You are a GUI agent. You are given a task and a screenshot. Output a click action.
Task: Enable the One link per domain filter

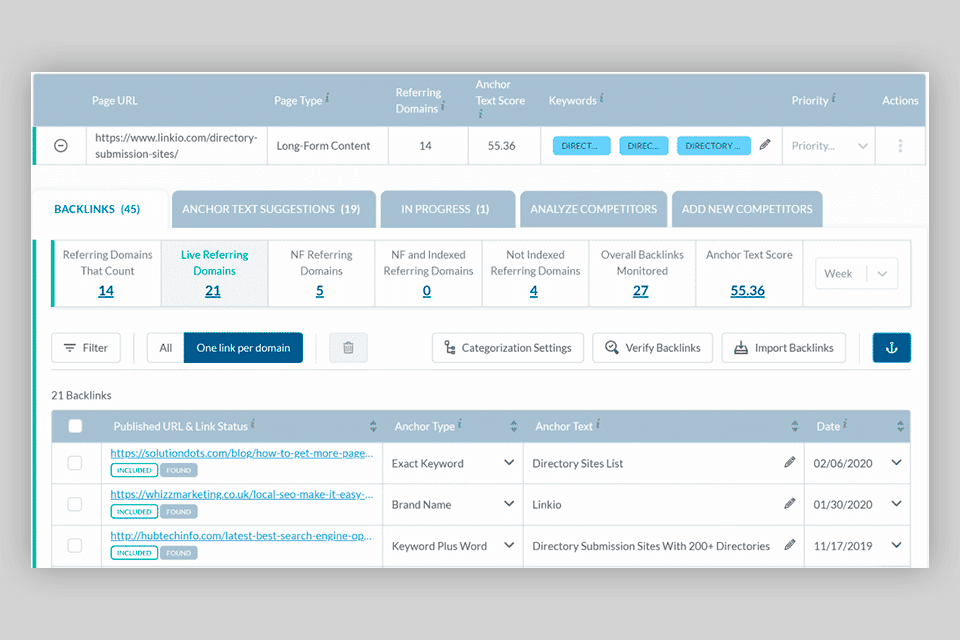click(x=243, y=347)
